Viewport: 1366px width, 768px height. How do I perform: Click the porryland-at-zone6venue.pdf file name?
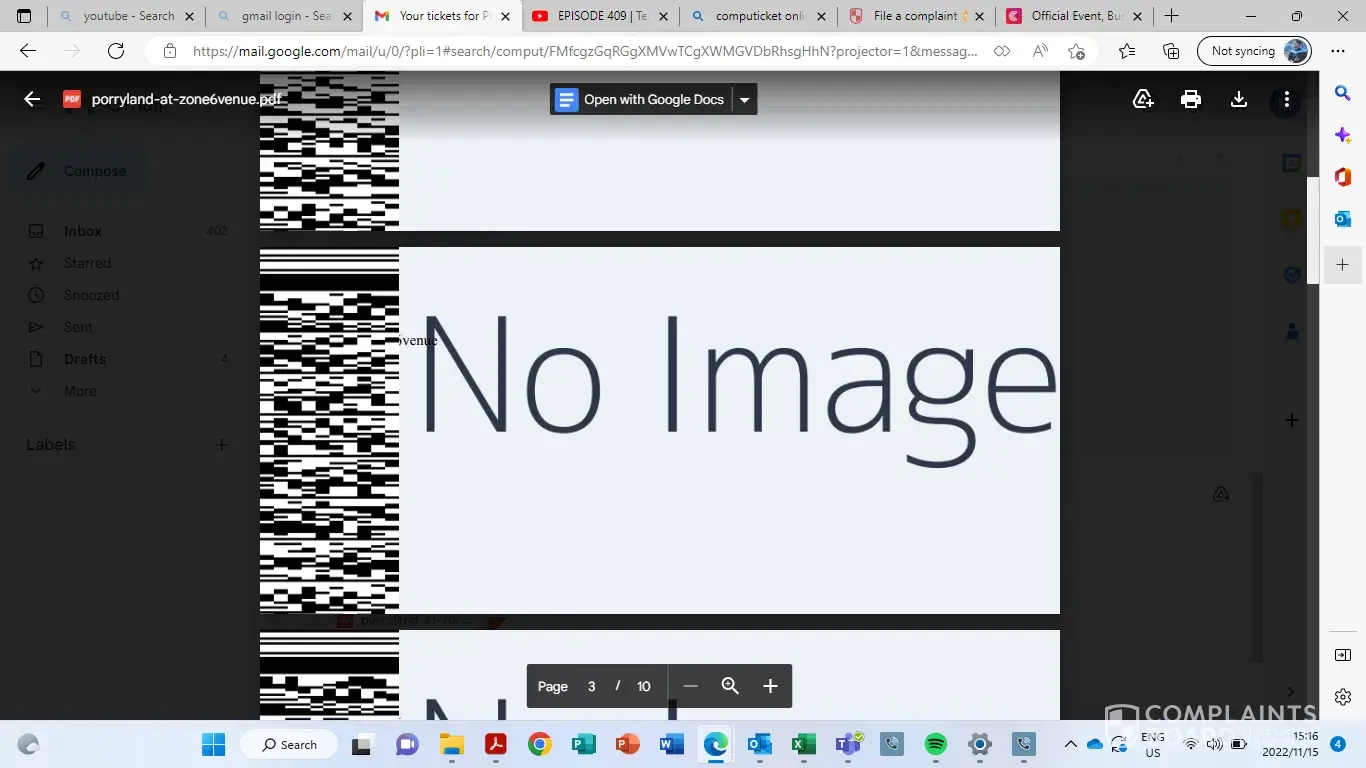[187, 99]
